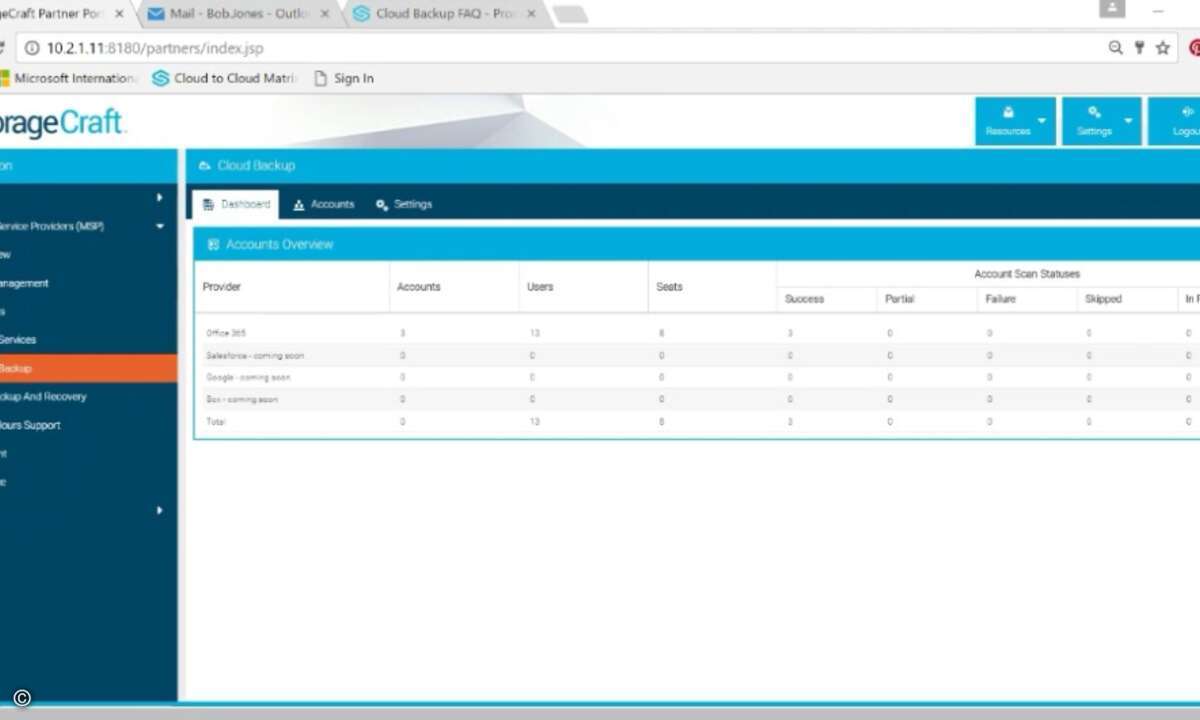The width and height of the screenshot is (1200, 720).
Task: Click the zoom magnifier icon in address bar
Action: 1116,48
